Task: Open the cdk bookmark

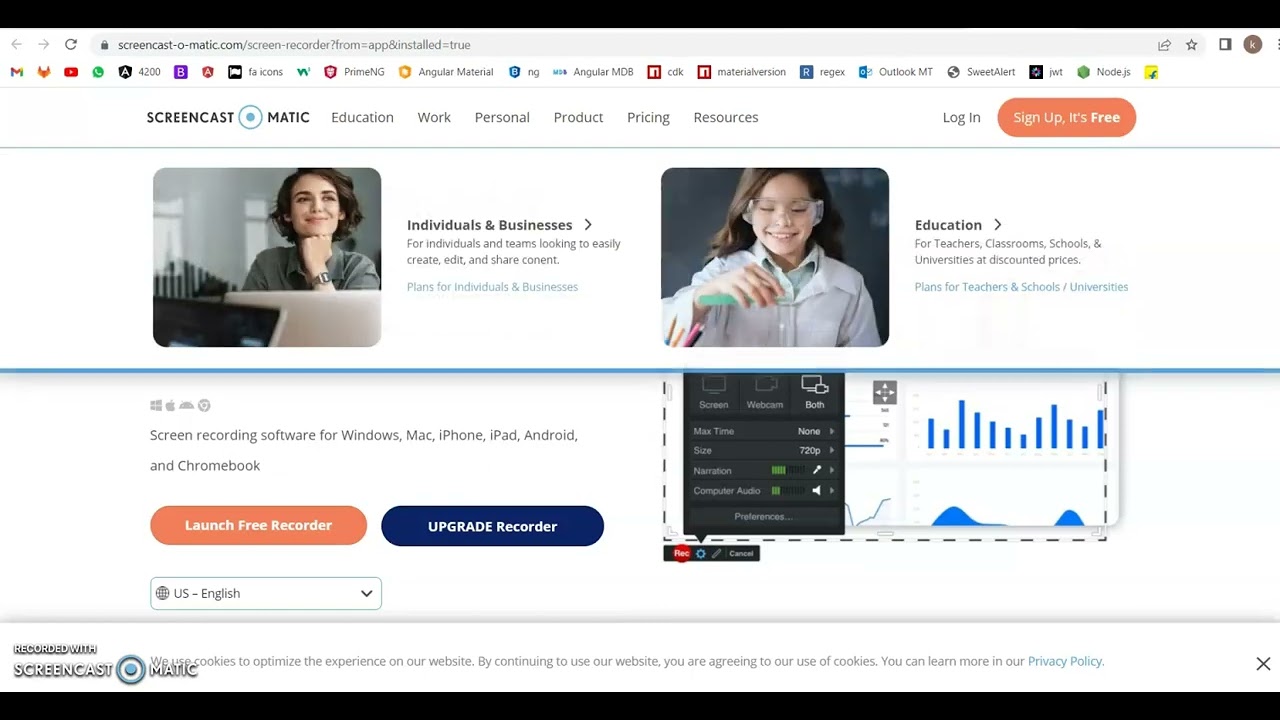Action: 666,72
